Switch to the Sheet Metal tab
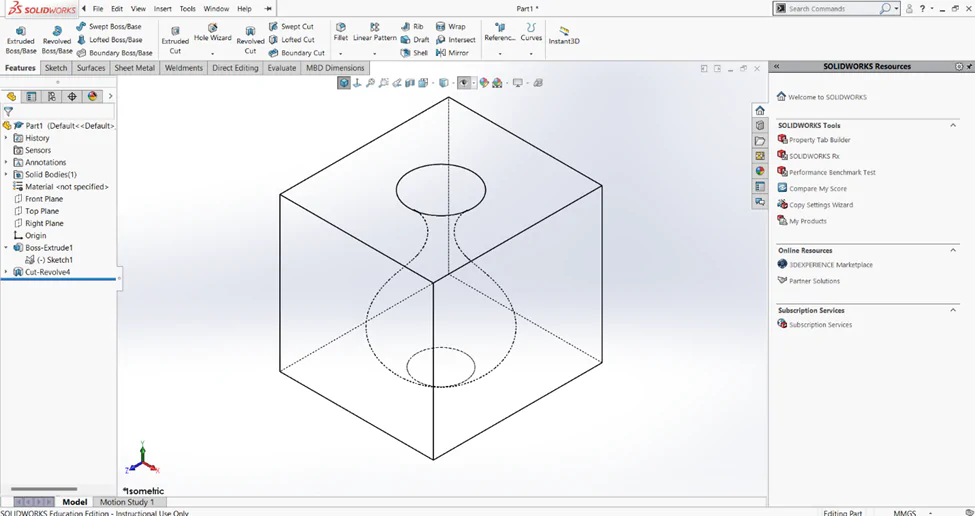975x516 pixels. [134, 68]
